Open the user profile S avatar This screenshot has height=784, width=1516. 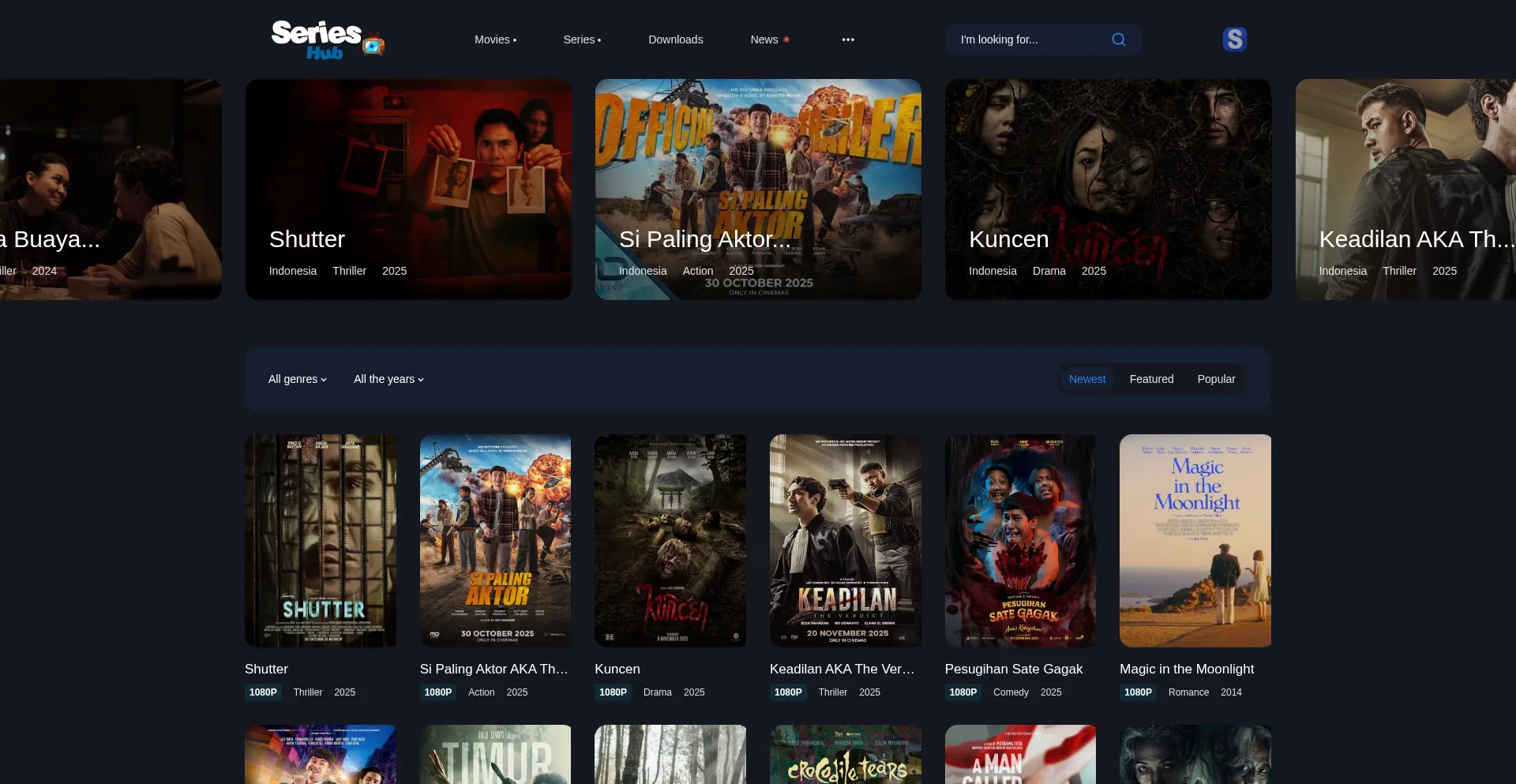(1234, 39)
